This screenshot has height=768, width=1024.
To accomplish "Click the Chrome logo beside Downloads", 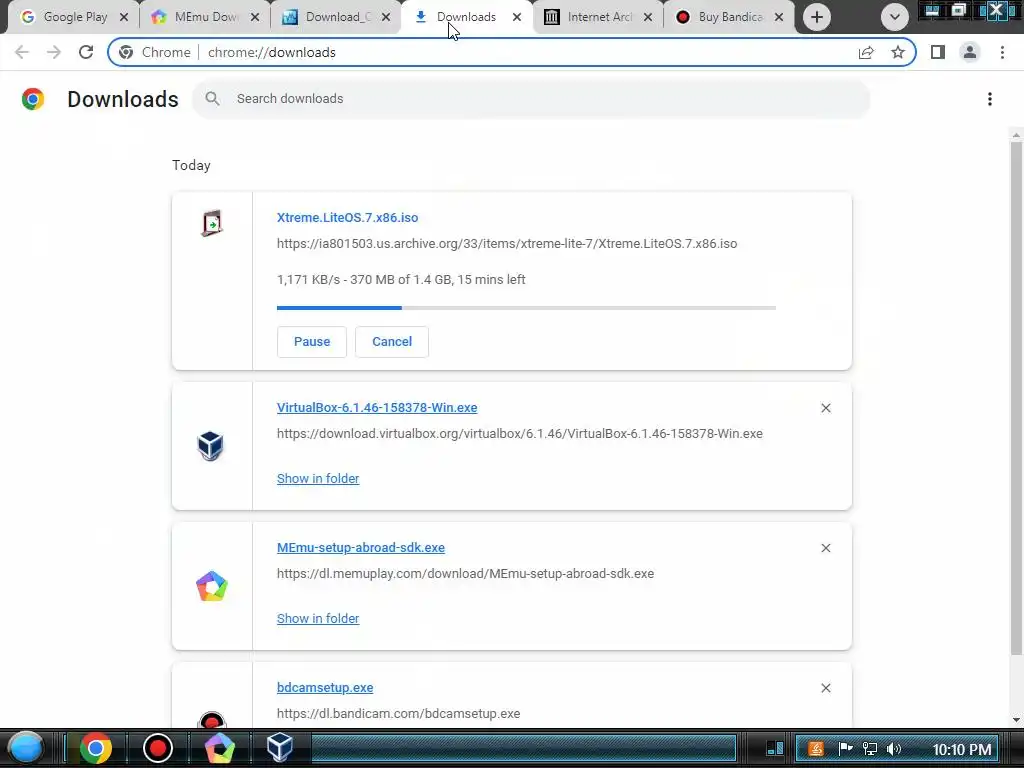I will tap(33, 99).
